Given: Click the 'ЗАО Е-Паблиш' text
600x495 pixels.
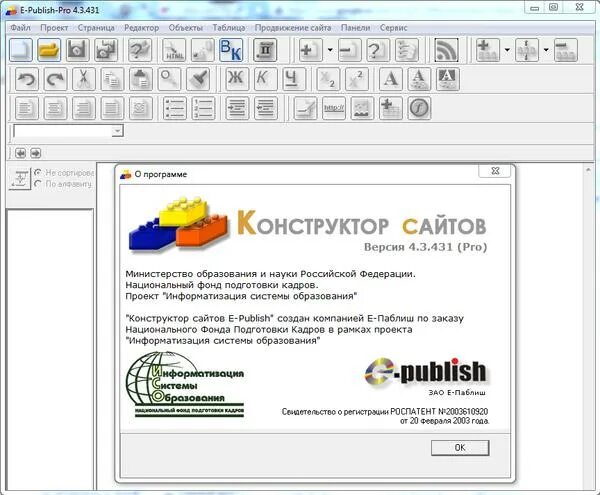Looking at the screenshot, I should coord(457,392).
